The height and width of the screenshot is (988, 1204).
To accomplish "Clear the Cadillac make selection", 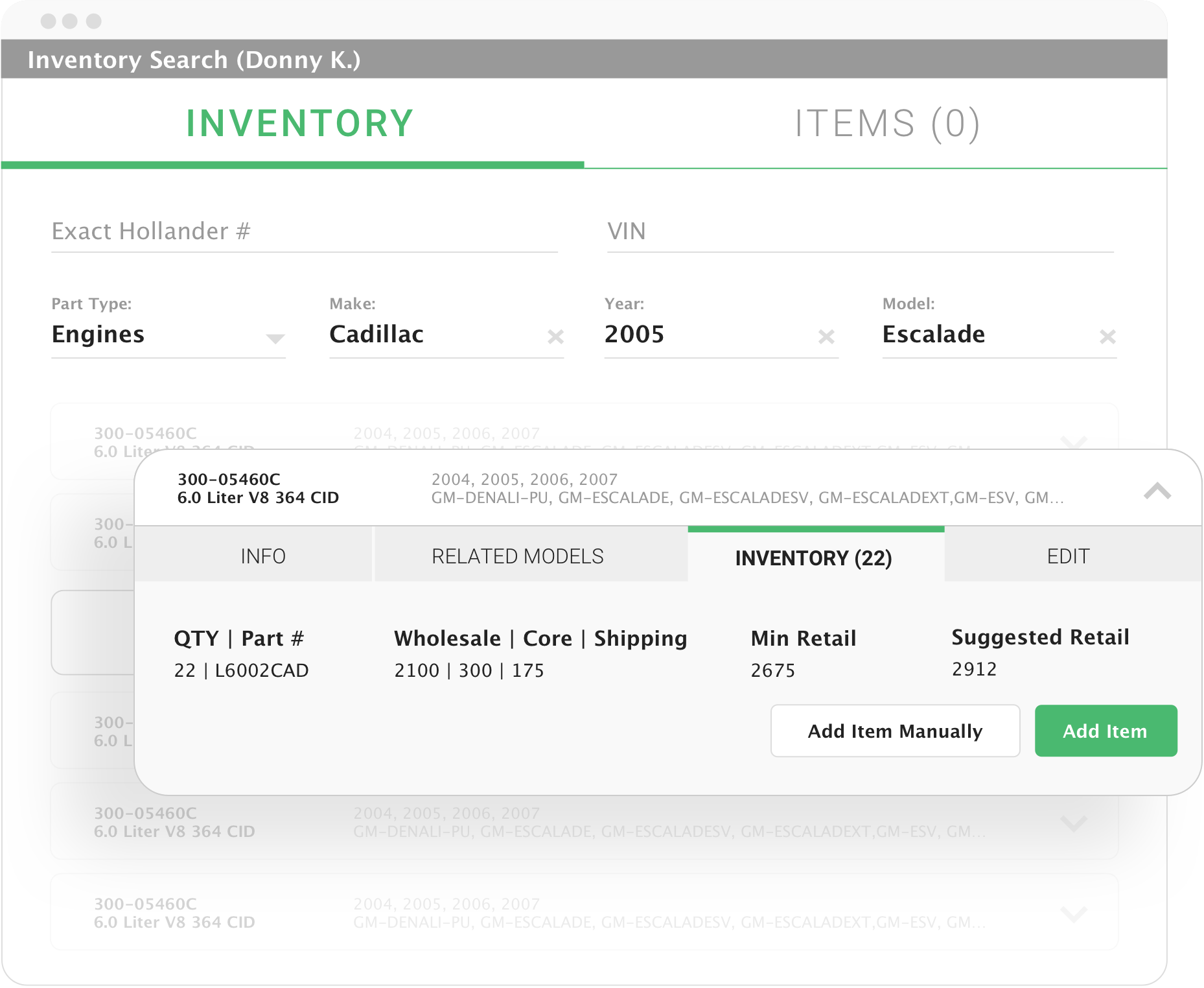I will 555,336.
